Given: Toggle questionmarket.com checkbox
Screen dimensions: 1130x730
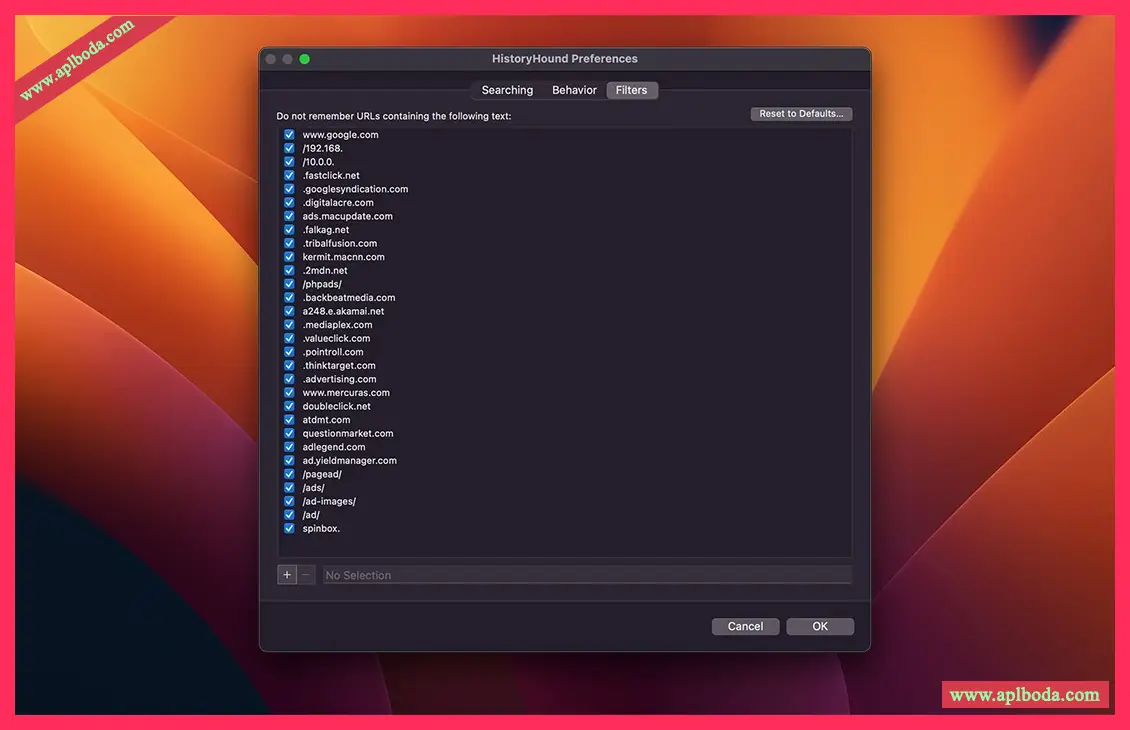Looking at the screenshot, I should [289, 433].
